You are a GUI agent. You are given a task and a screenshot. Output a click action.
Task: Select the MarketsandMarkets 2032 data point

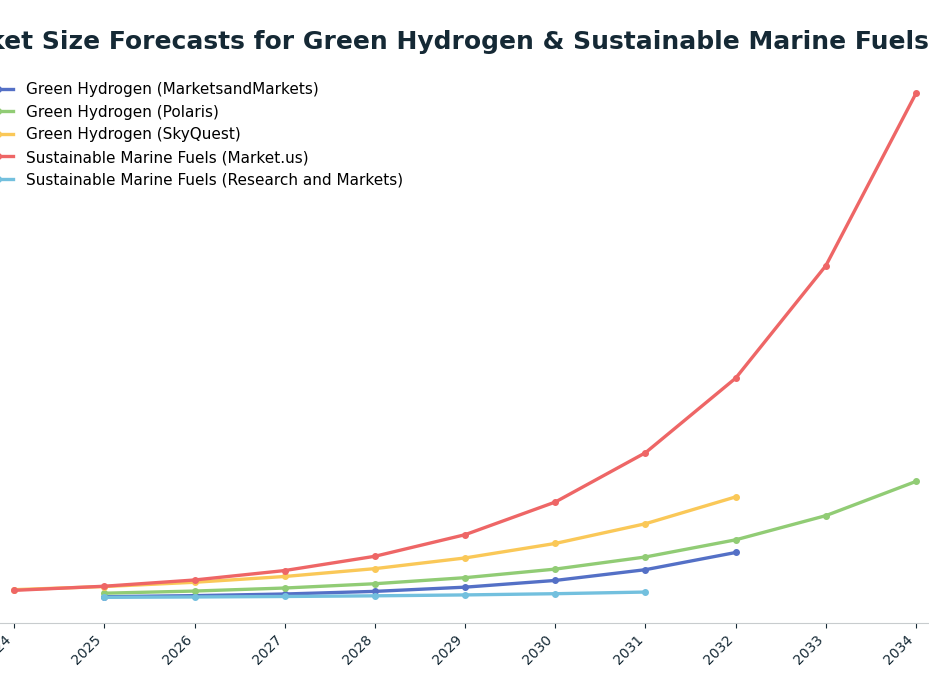[x=736, y=552]
